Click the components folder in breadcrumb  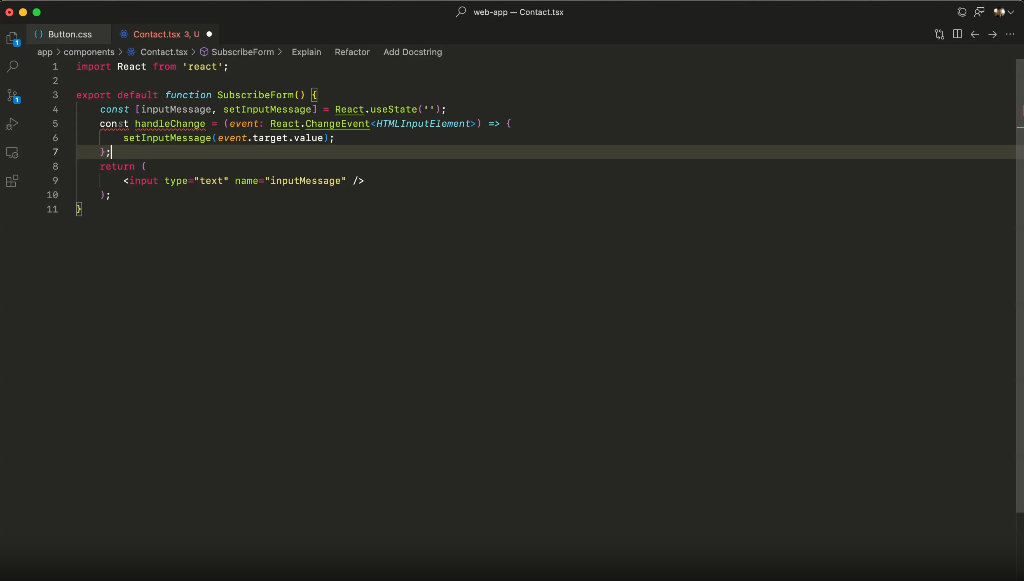[89, 52]
